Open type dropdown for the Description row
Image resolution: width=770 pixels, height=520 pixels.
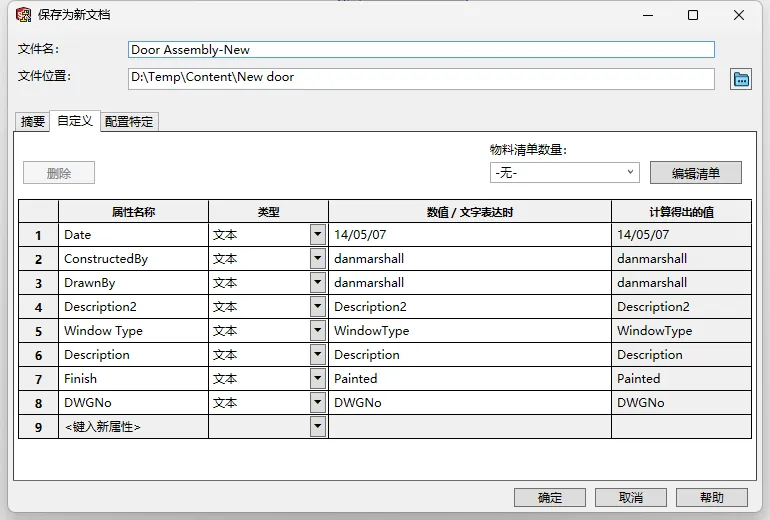click(318, 355)
